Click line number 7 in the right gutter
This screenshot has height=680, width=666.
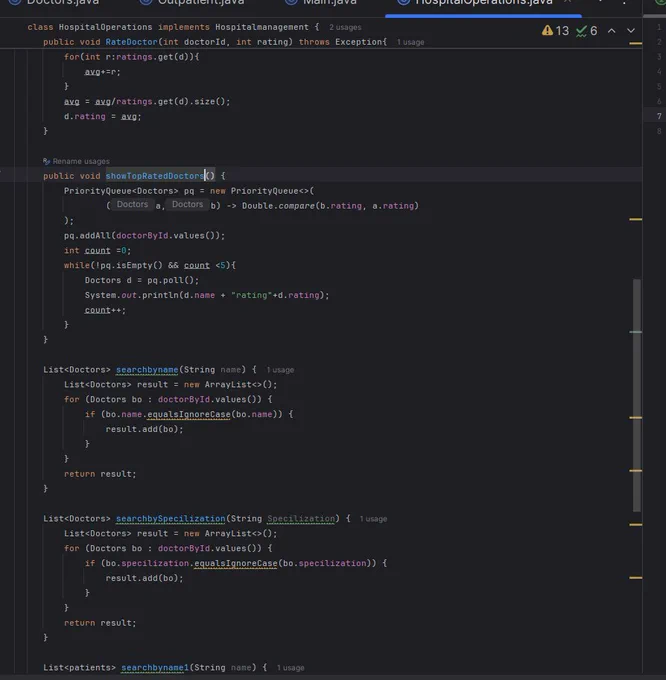[659, 116]
